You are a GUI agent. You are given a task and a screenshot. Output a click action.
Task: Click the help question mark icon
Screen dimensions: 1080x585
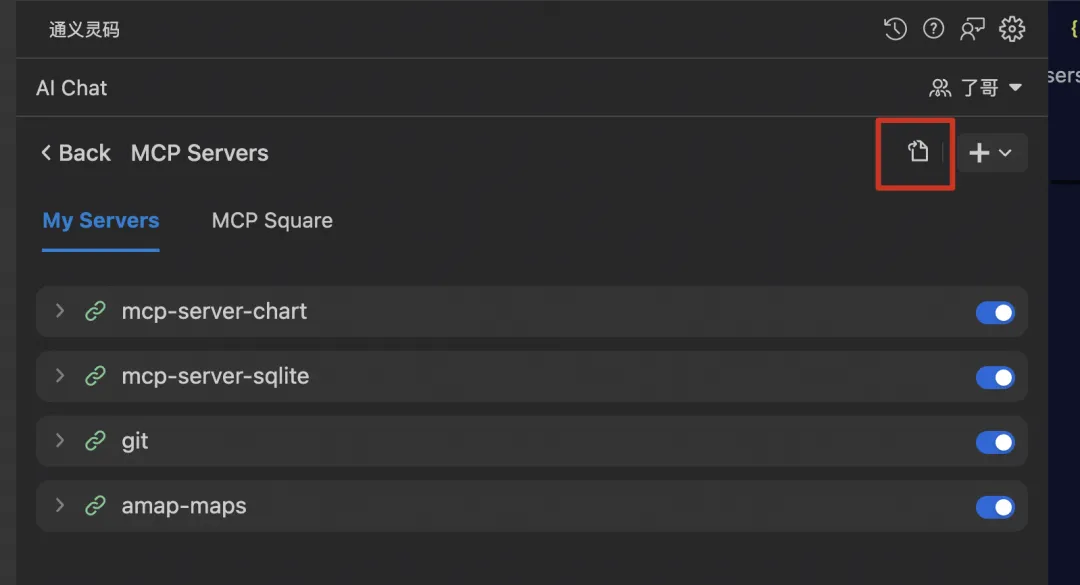934,29
